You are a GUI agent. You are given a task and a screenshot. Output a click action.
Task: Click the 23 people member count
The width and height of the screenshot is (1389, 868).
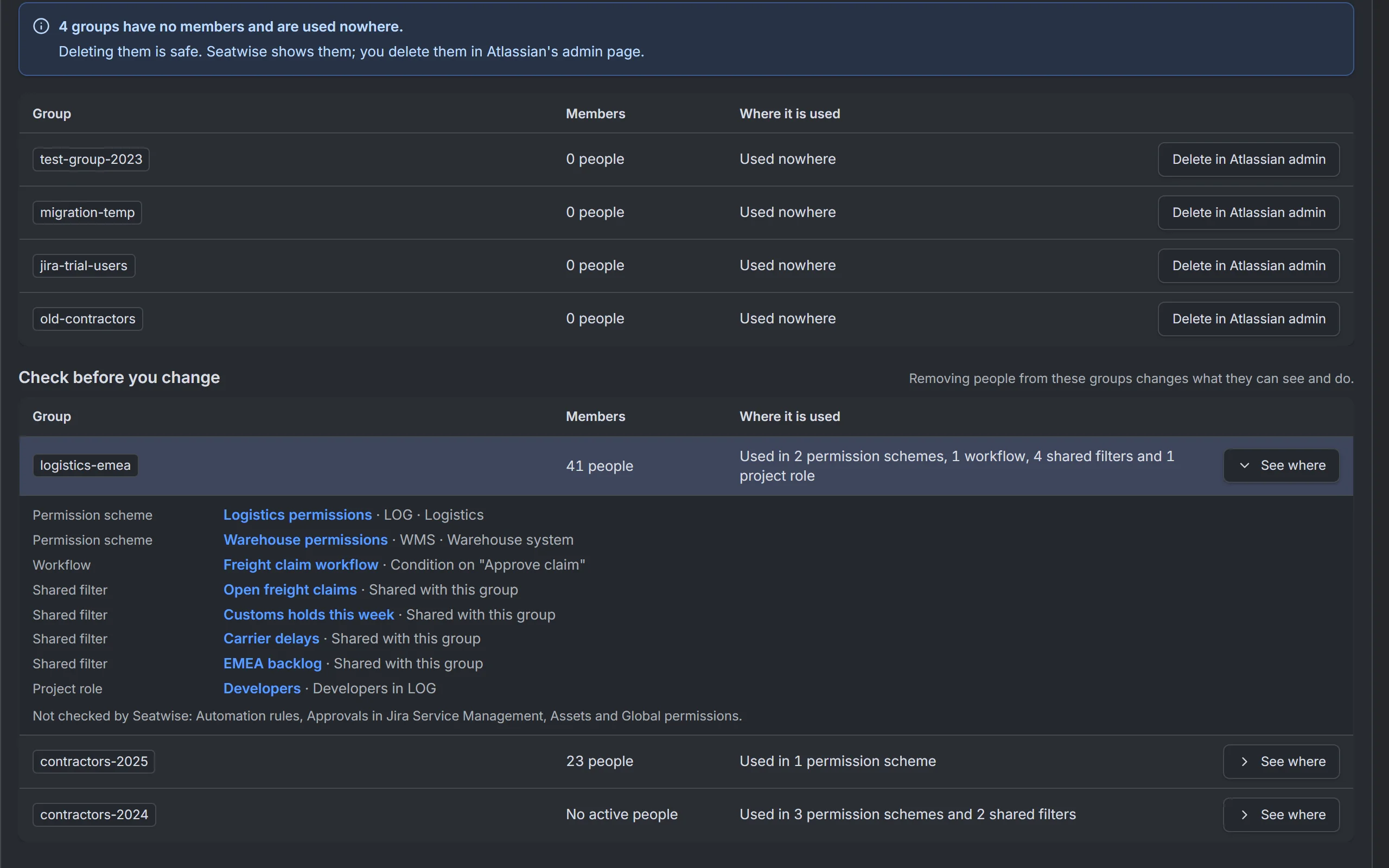click(x=599, y=761)
